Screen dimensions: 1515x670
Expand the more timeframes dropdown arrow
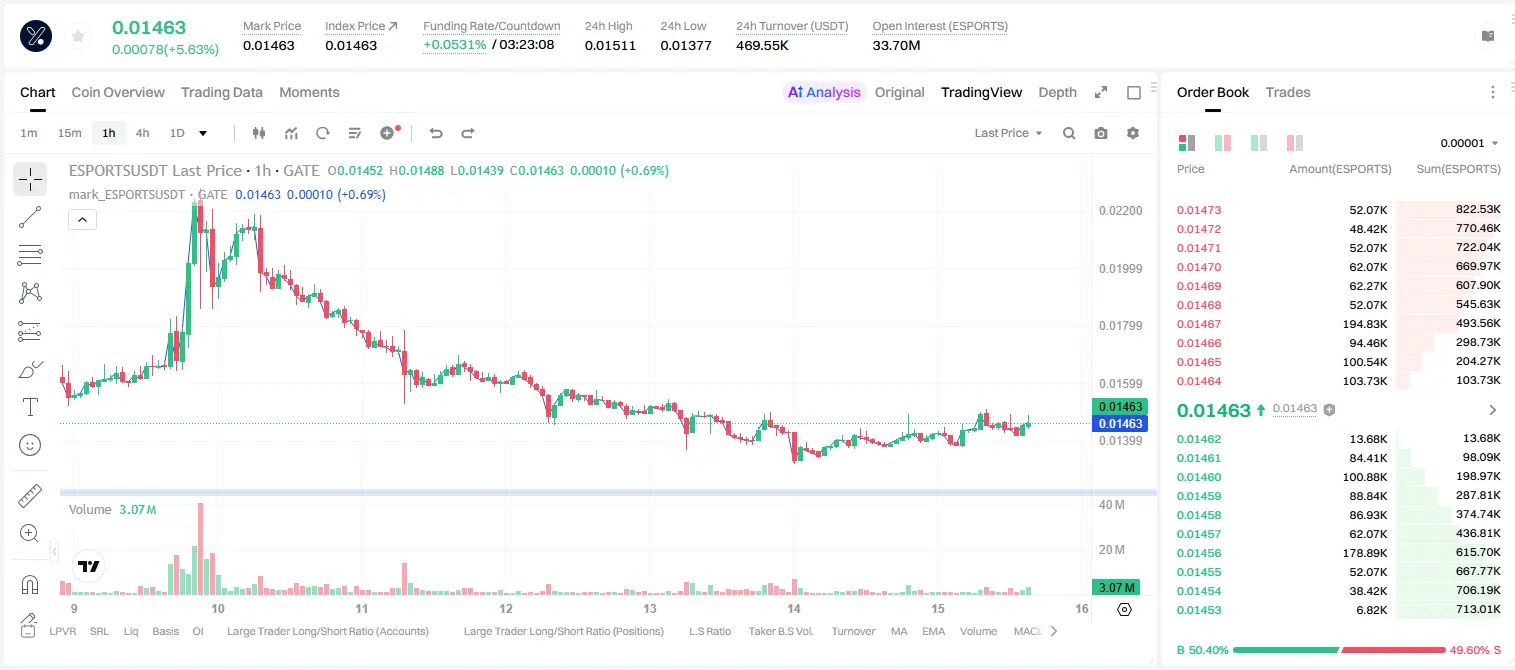pos(203,133)
